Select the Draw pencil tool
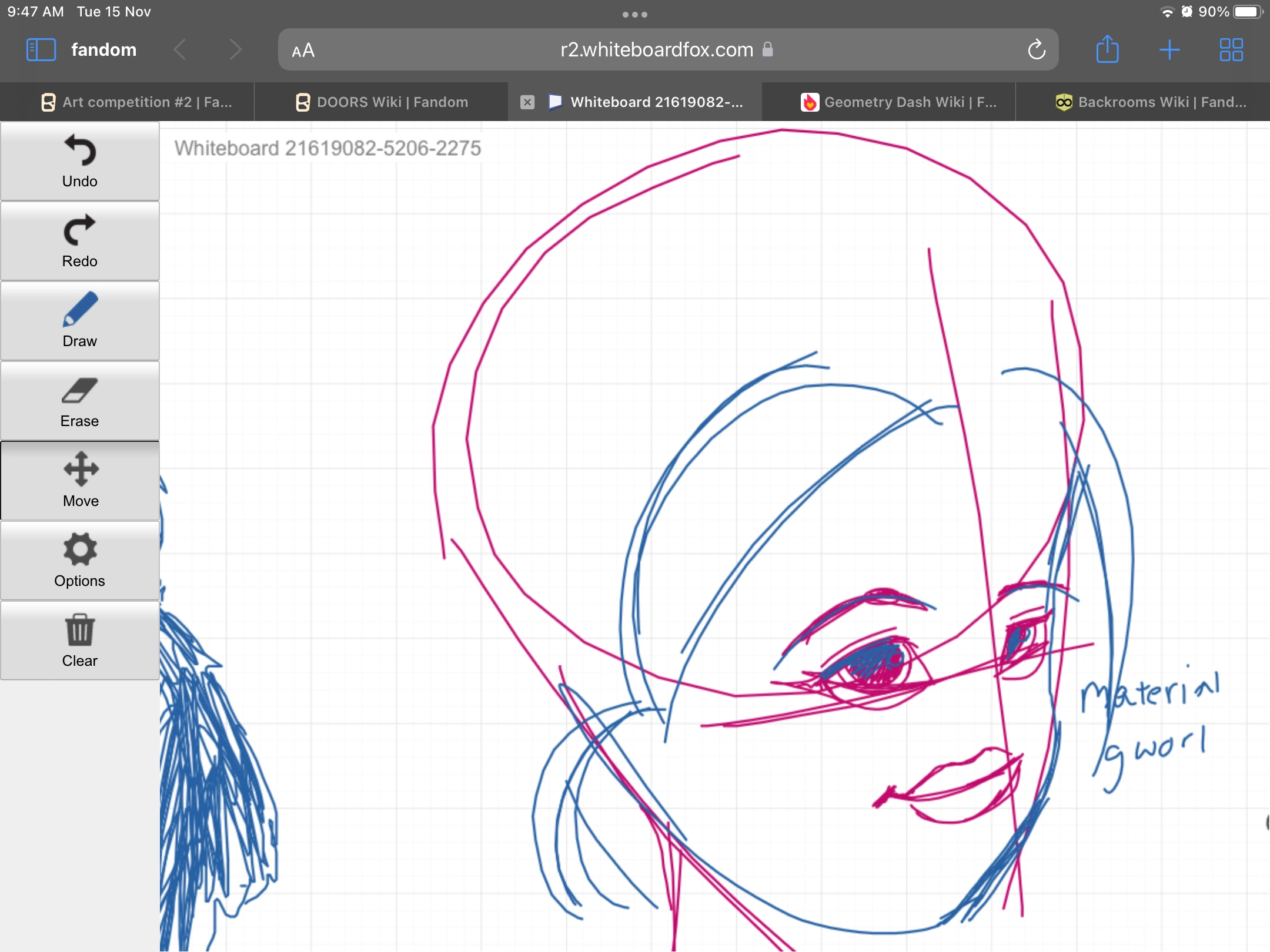 tap(79, 321)
